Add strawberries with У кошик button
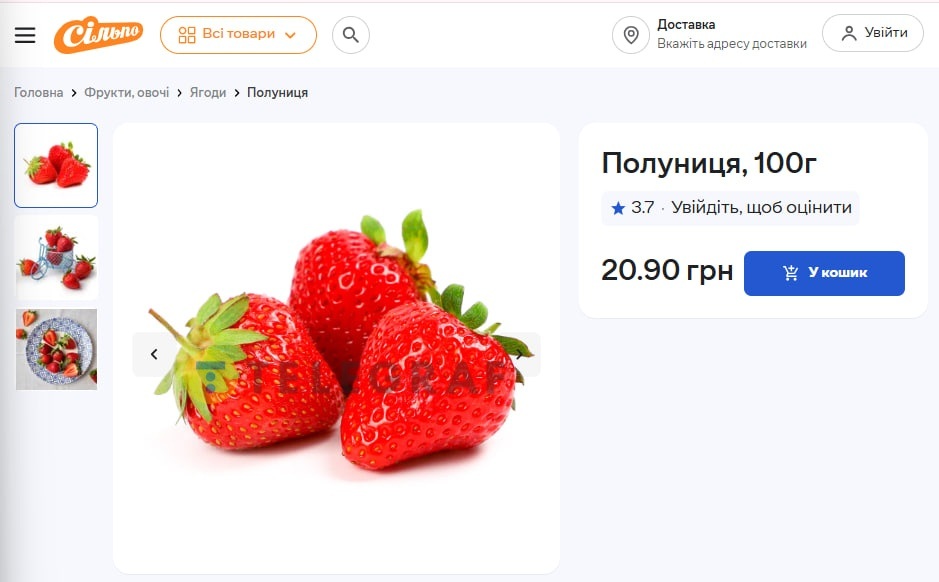The width and height of the screenshot is (939, 582). (x=824, y=273)
